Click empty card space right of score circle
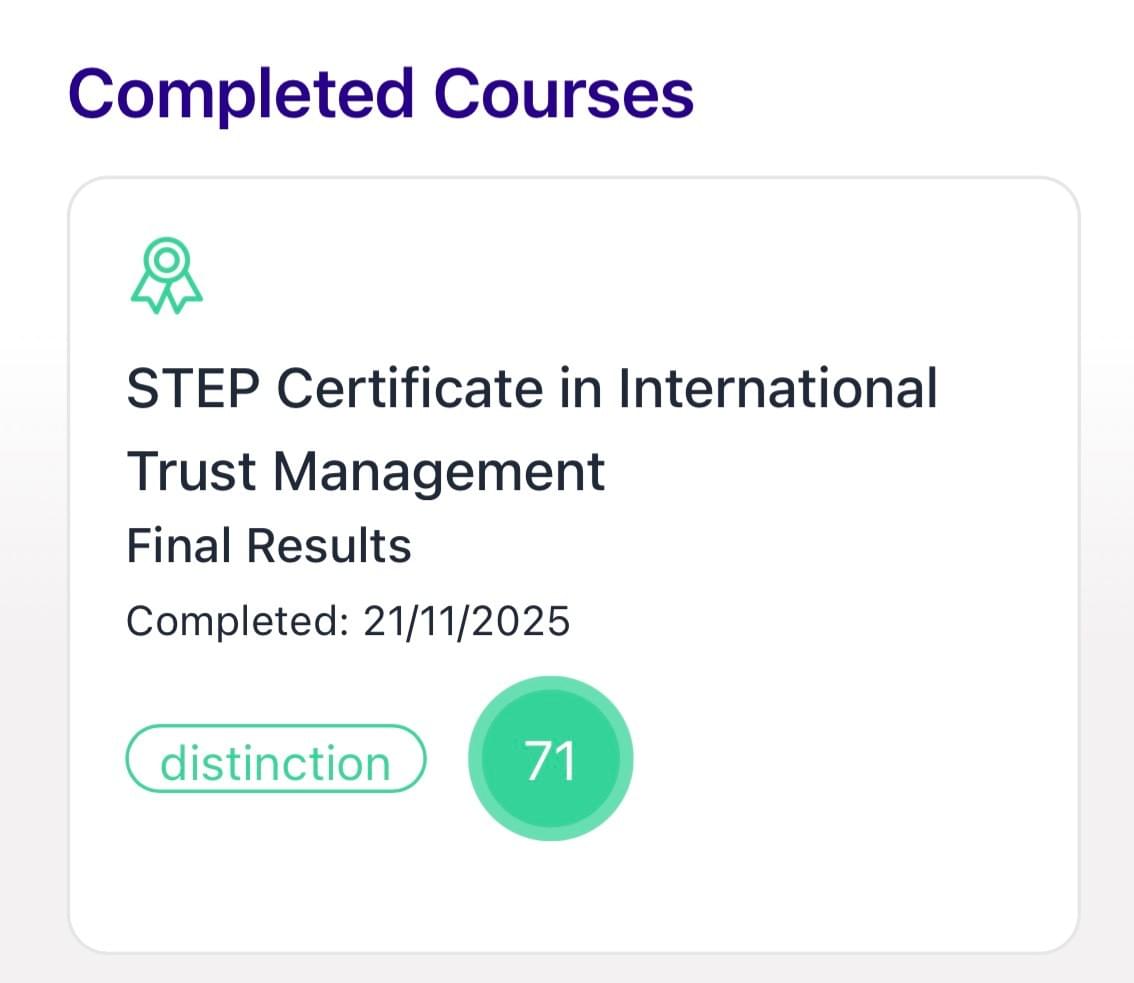This screenshot has height=983, width=1134. [x=850, y=762]
